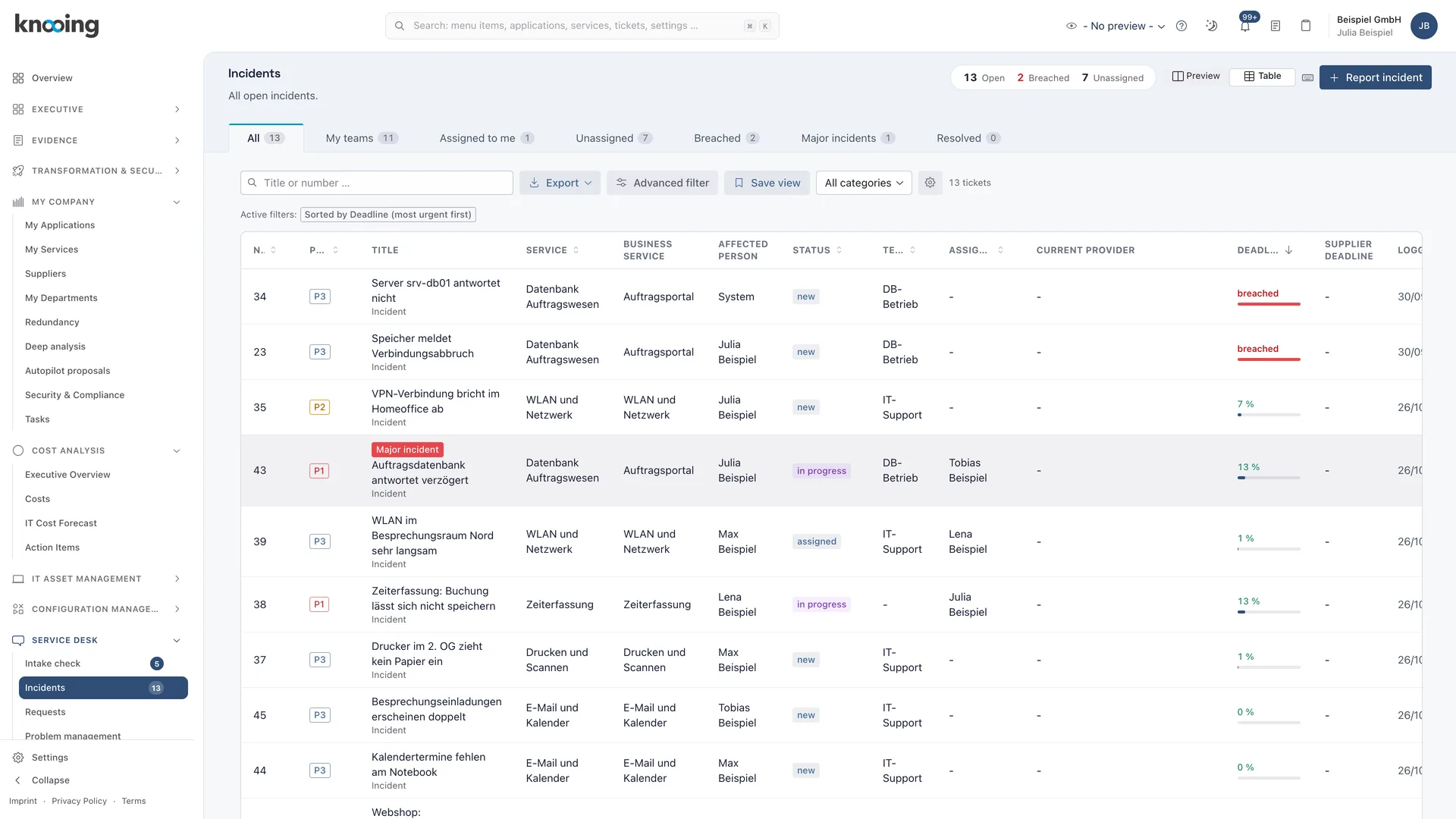Click the help question mark icon
This screenshot has height=819, width=1456.
(1181, 26)
